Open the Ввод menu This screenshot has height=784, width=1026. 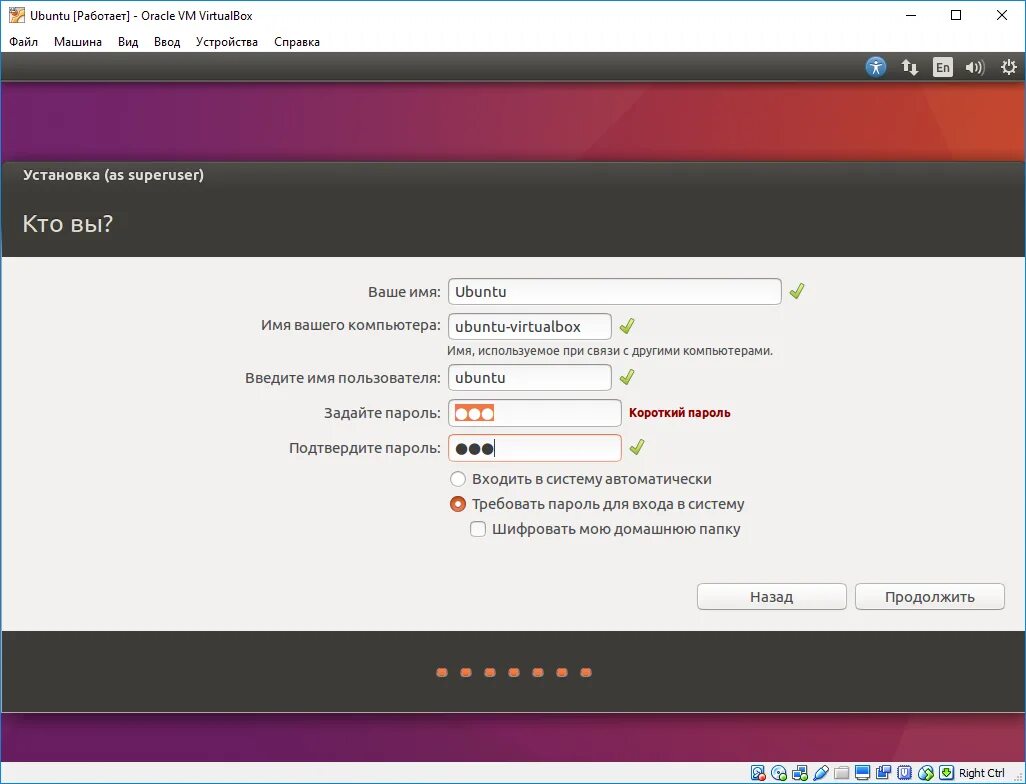tap(167, 42)
